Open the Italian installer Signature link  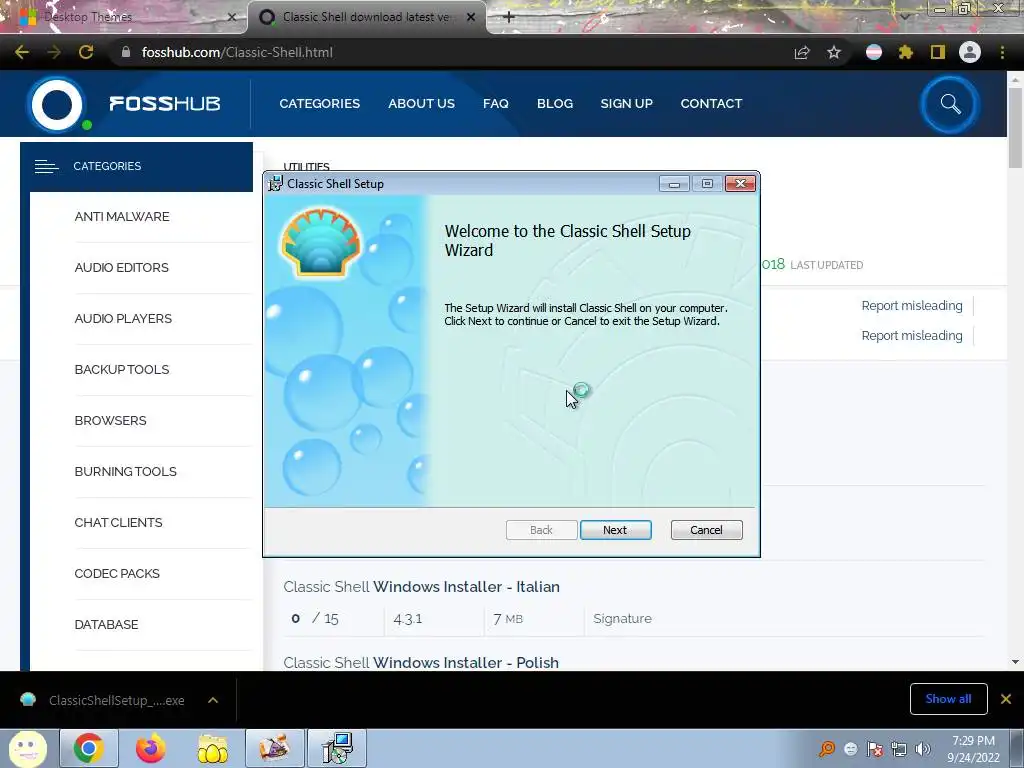pyautogui.click(x=622, y=618)
